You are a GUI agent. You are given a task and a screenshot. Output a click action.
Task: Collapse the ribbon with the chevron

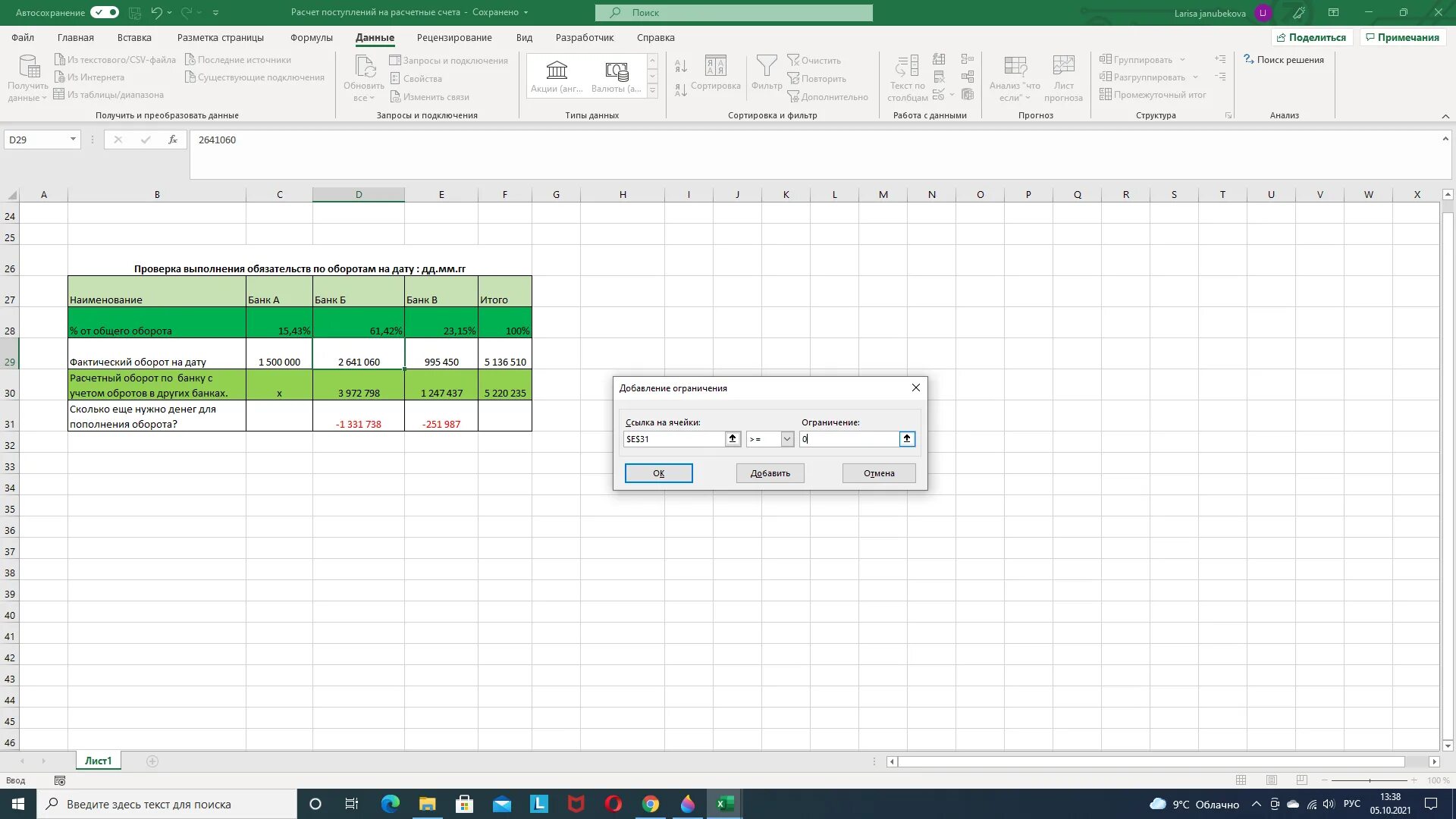(x=1445, y=116)
